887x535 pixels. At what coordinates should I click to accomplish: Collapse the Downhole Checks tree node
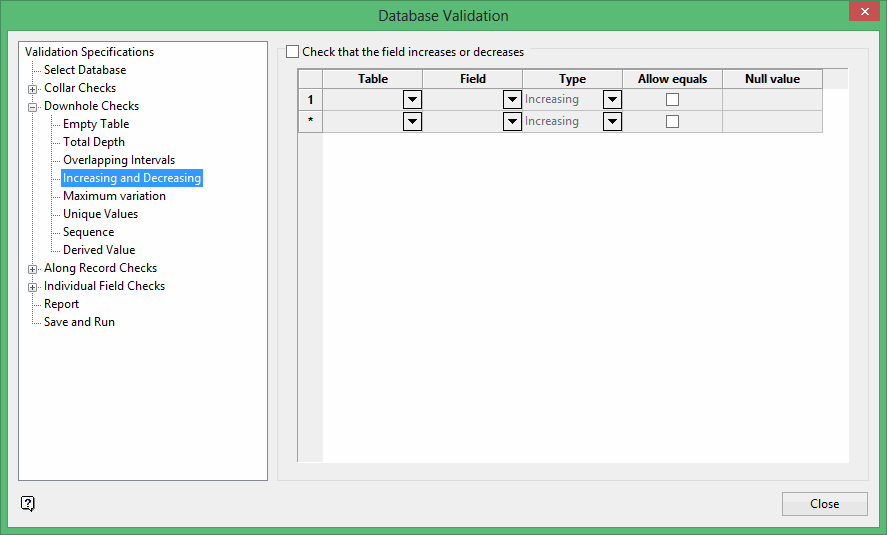pyautogui.click(x=32, y=107)
